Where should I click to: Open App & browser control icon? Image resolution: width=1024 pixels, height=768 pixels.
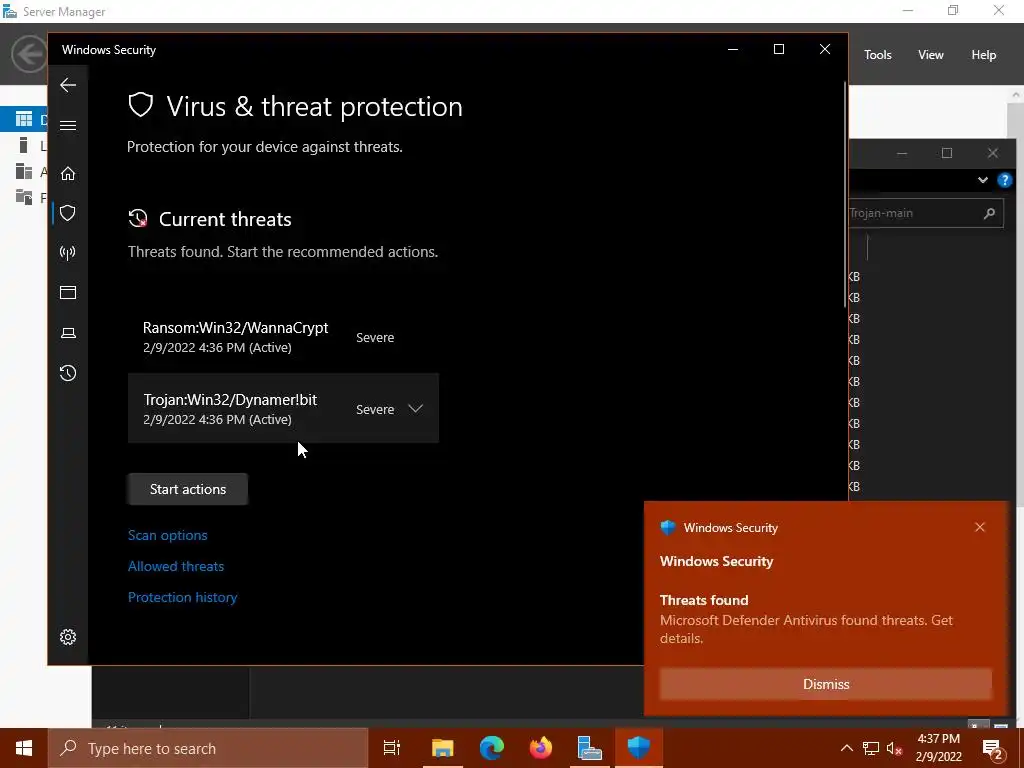coord(68,293)
